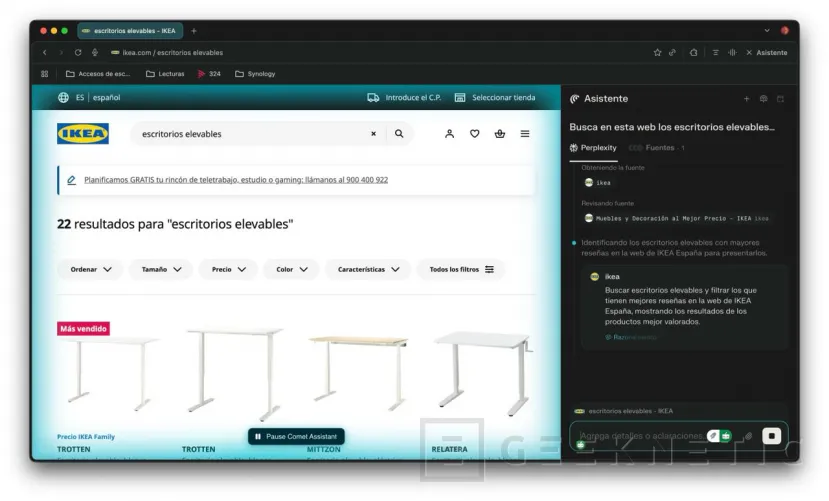This screenshot has height=501, width=829.
Task: Open the extensions puzzle icon
Action: tap(693, 52)
